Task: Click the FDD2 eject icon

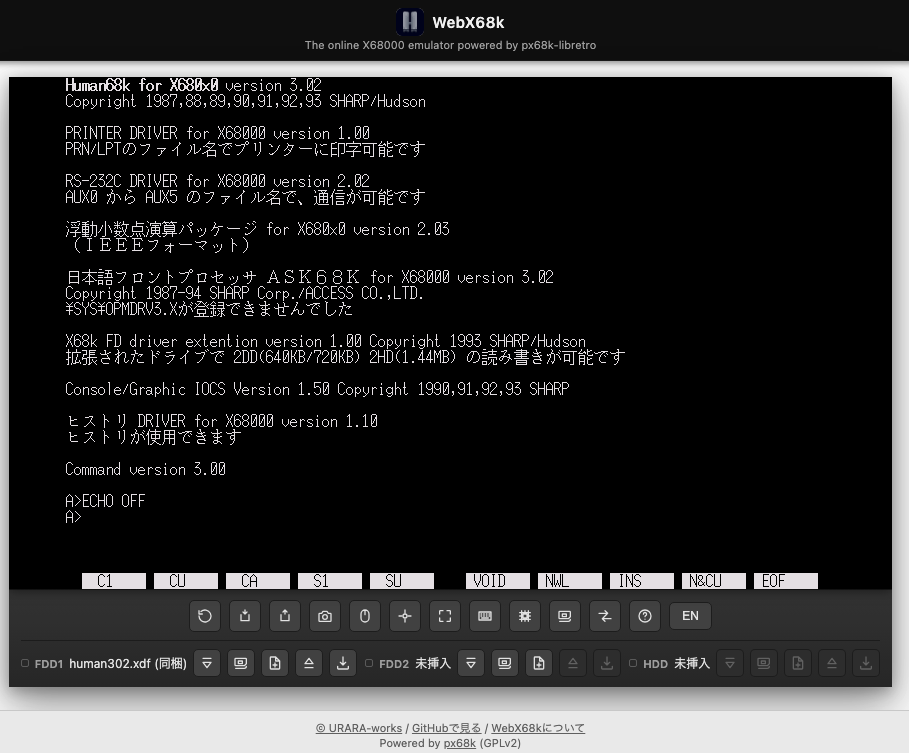Action: tap(573, 663)
